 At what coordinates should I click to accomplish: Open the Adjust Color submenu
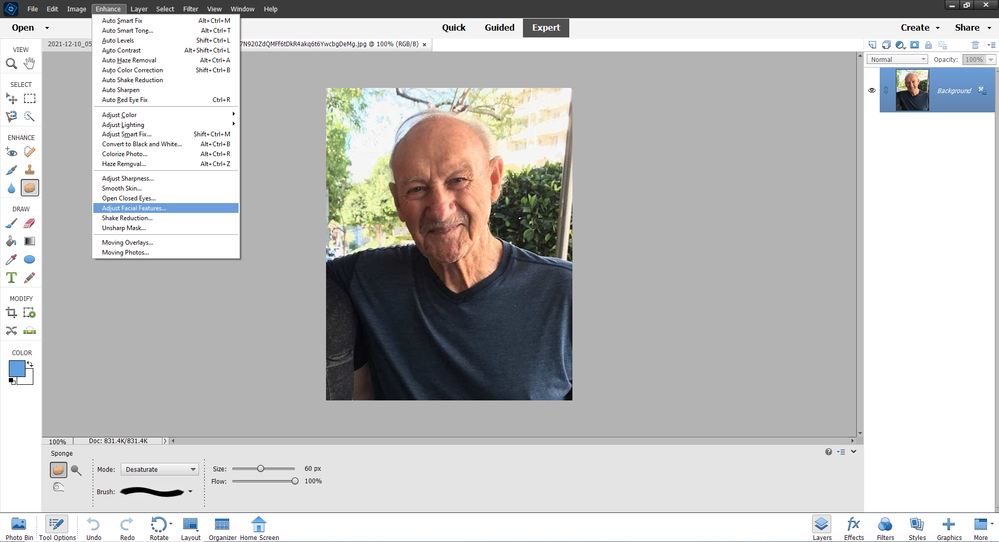166,115
